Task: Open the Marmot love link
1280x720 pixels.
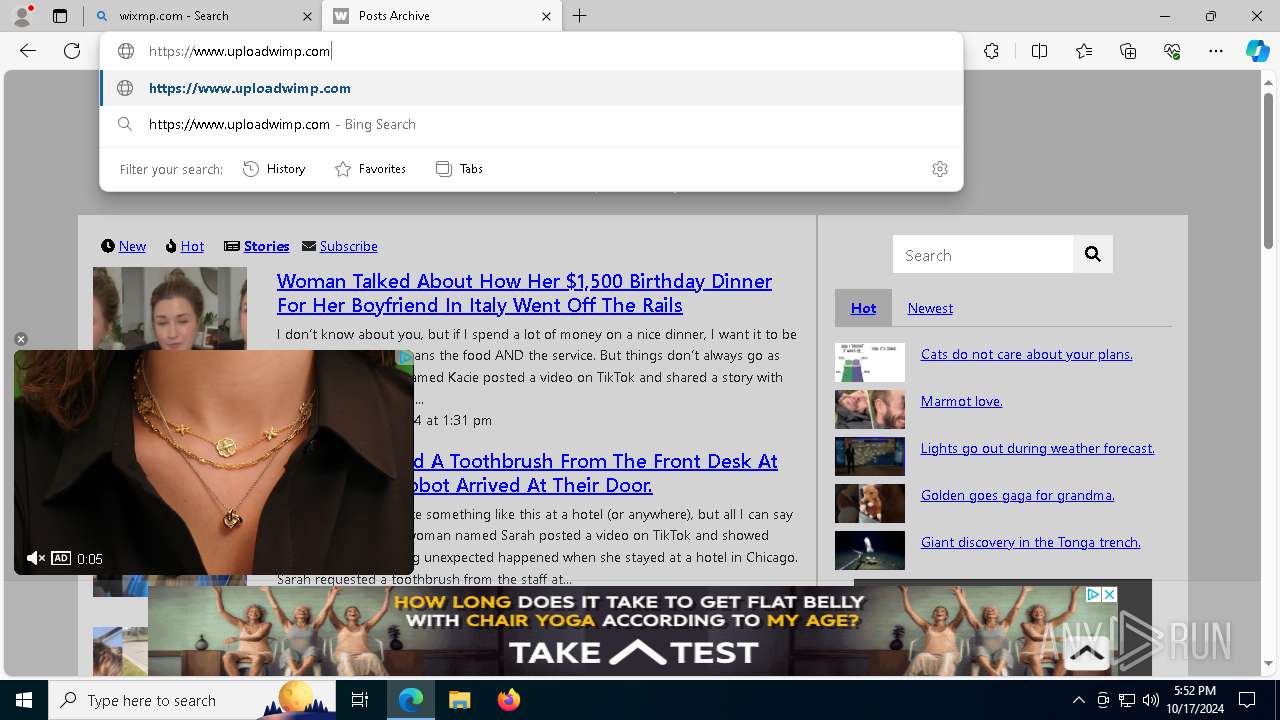Action: point(961,401)
